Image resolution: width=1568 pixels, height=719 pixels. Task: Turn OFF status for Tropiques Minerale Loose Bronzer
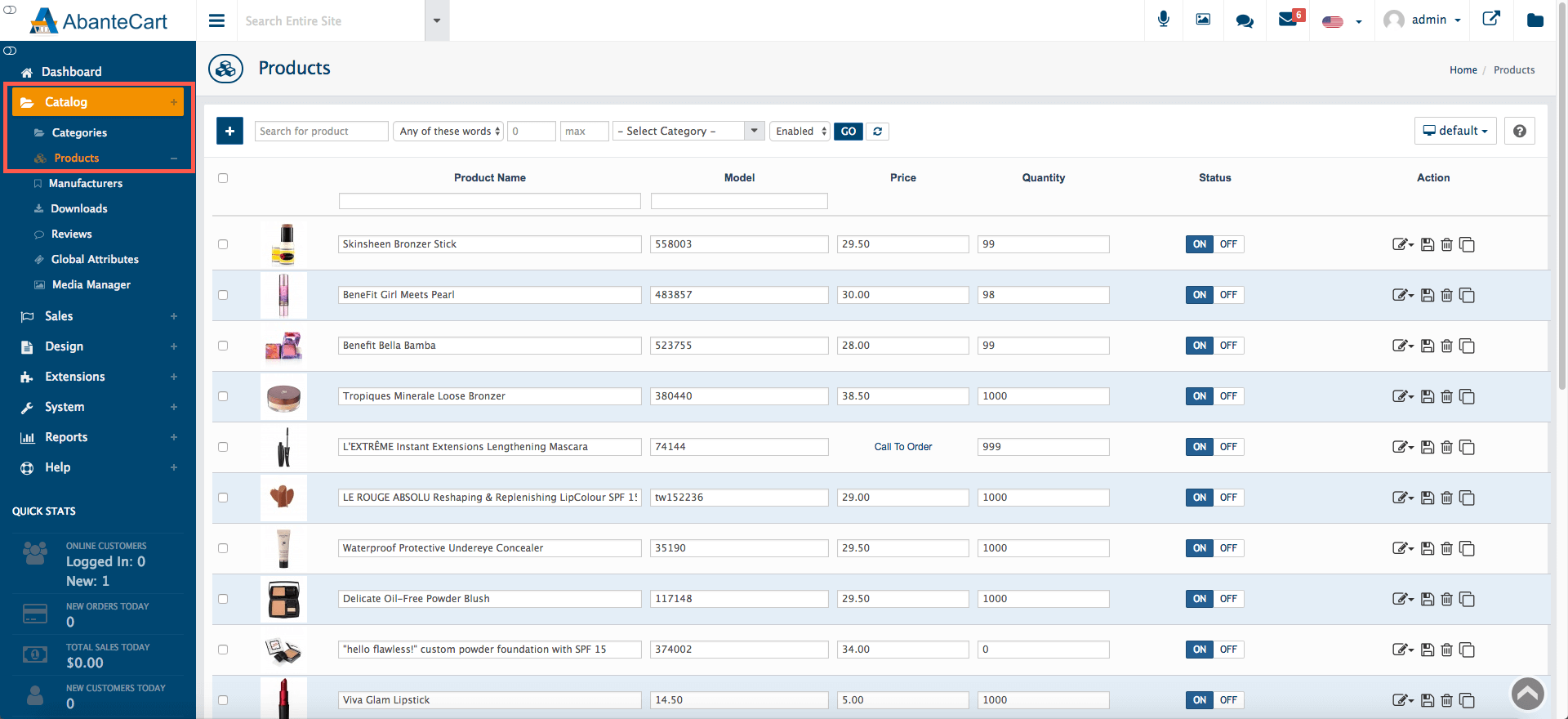point(1228,396)
